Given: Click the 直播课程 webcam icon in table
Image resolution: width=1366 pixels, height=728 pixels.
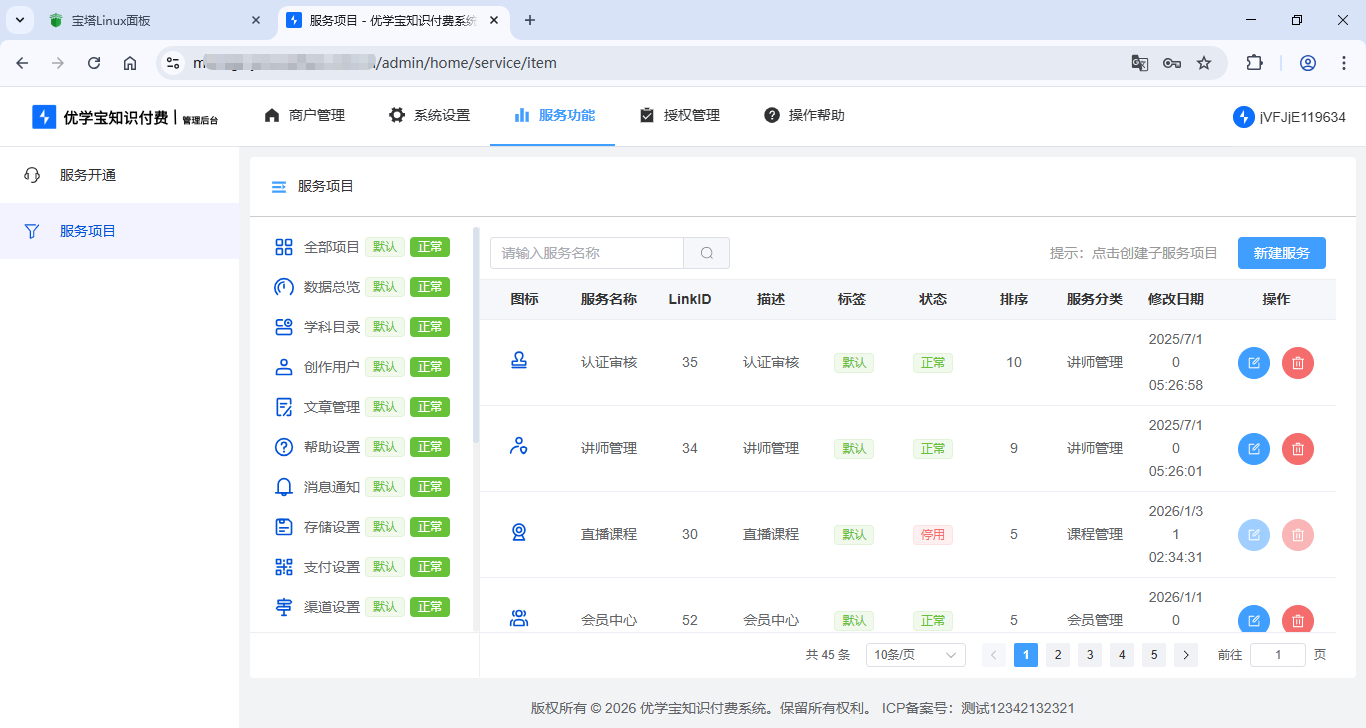Looking at the screenshot, I should (x=519, y=533).
